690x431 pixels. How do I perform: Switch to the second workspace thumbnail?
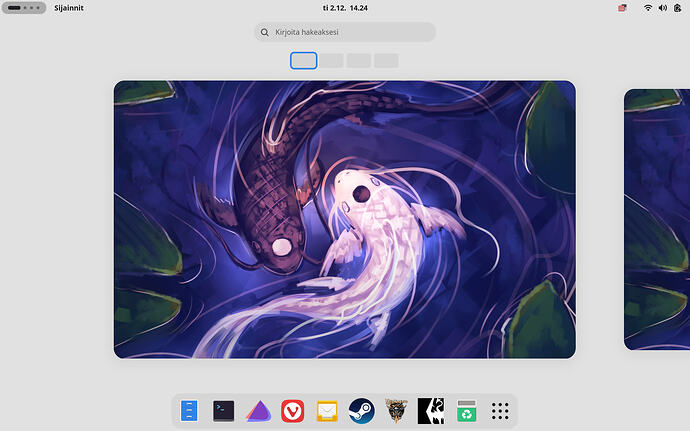(331, 61)
